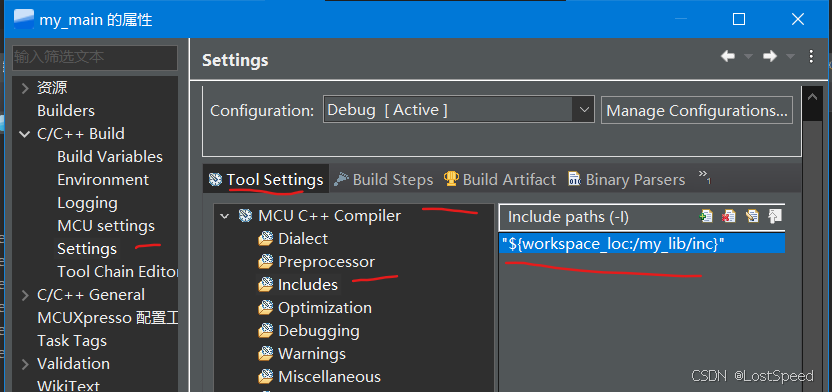Navigate back with the left arrow
The width and height of the screenshot is (832, 392).
pyautogui.click(x=728, y=56)
